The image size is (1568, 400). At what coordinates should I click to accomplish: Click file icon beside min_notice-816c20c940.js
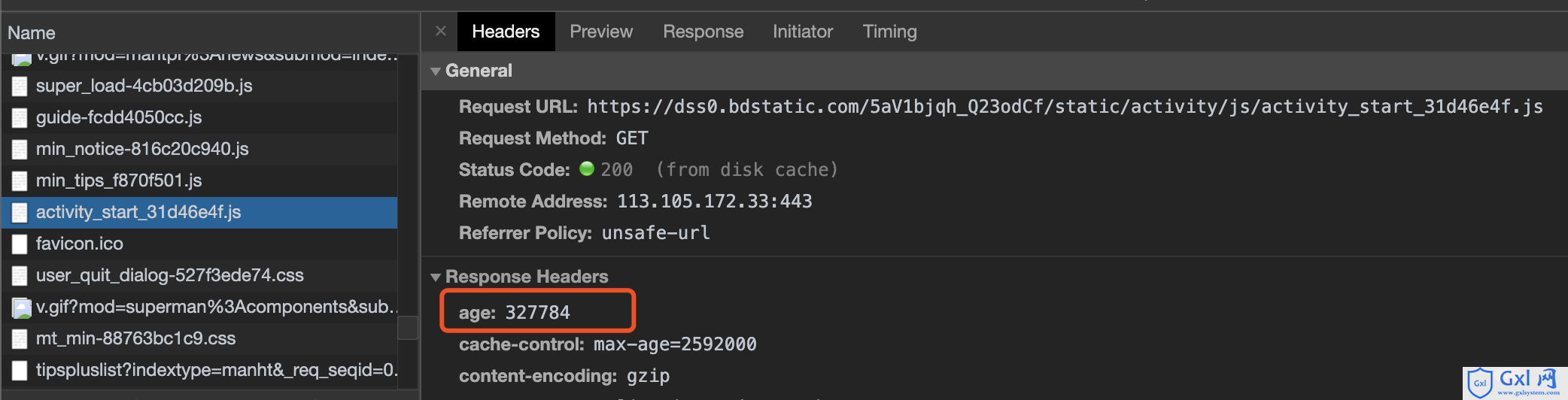[20, 150]
